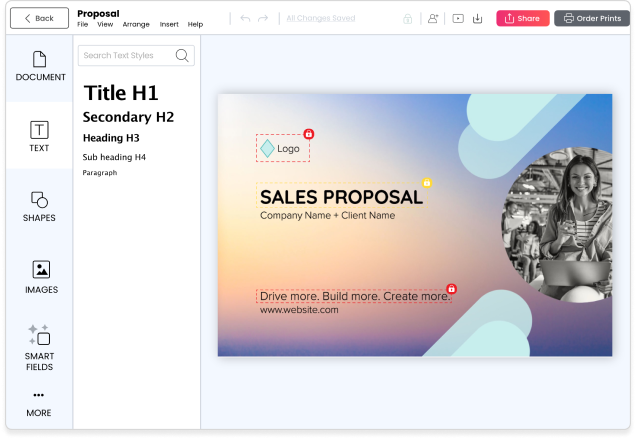This screenshot has width=636, height=440.
Task: Click the download icon
Action: [478, 18]
